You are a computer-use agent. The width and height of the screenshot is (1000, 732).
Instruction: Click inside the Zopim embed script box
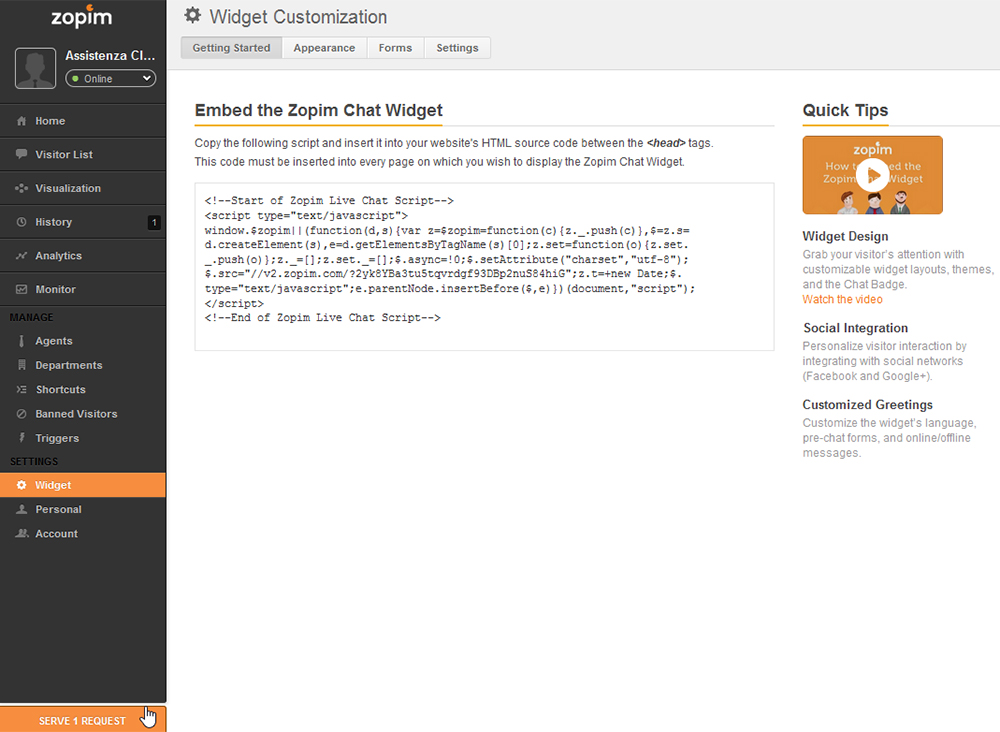coord(485,267)
